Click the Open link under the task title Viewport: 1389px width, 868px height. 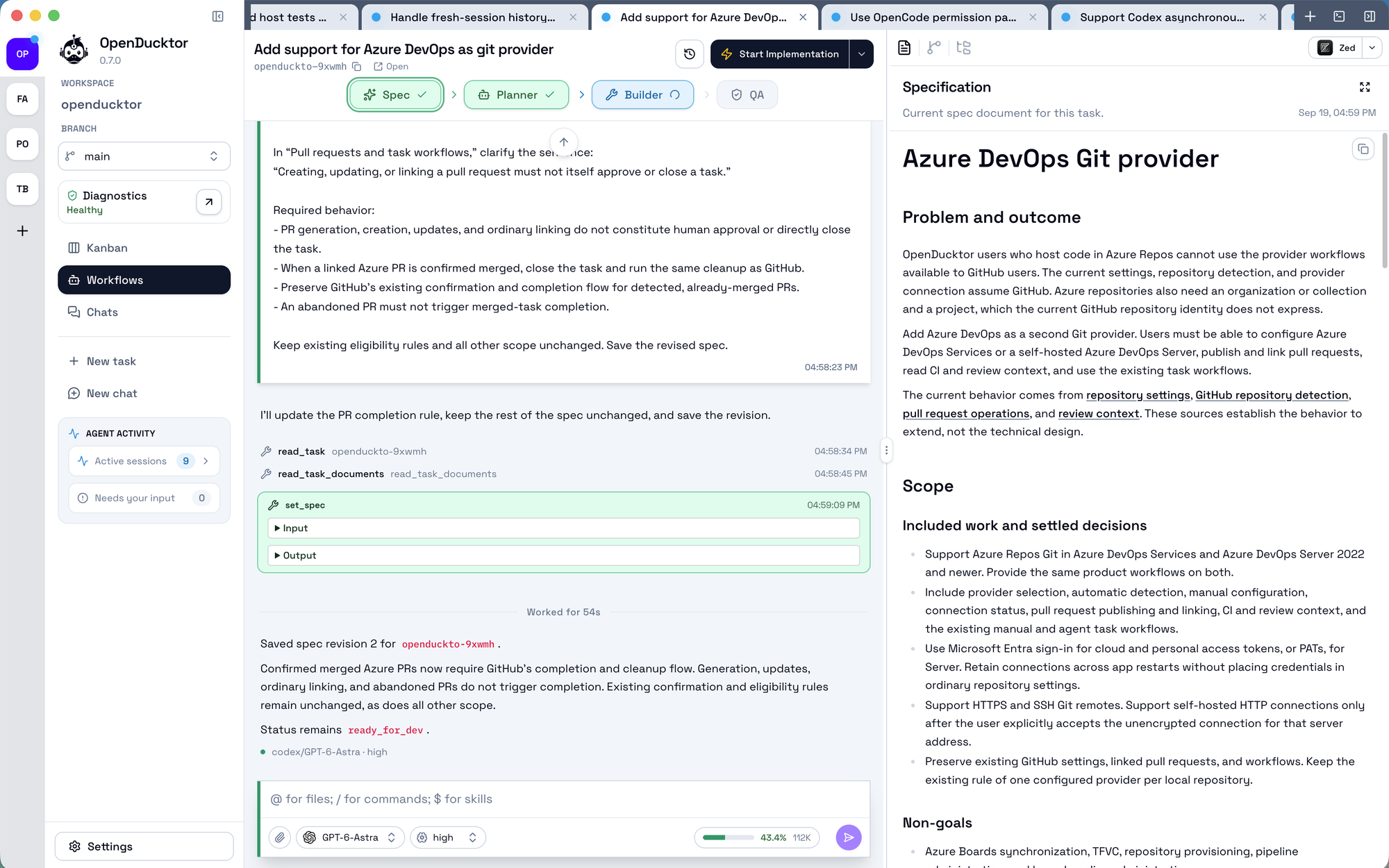pyautogui.click(x=391, y=67)
